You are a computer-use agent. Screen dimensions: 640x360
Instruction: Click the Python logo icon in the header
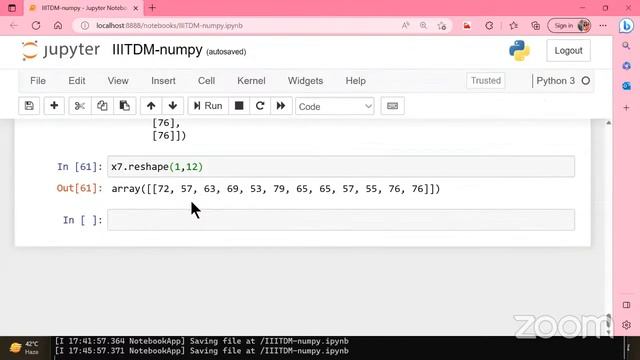tap(520, 51)
